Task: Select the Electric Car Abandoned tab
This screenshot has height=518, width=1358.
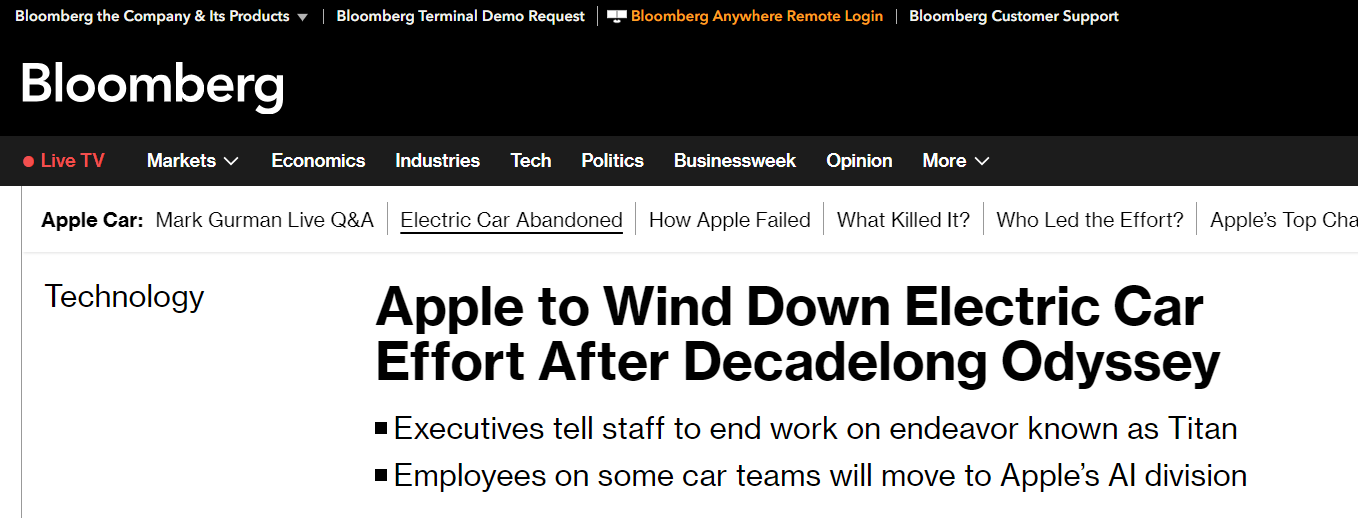Action: pos(511,220)
